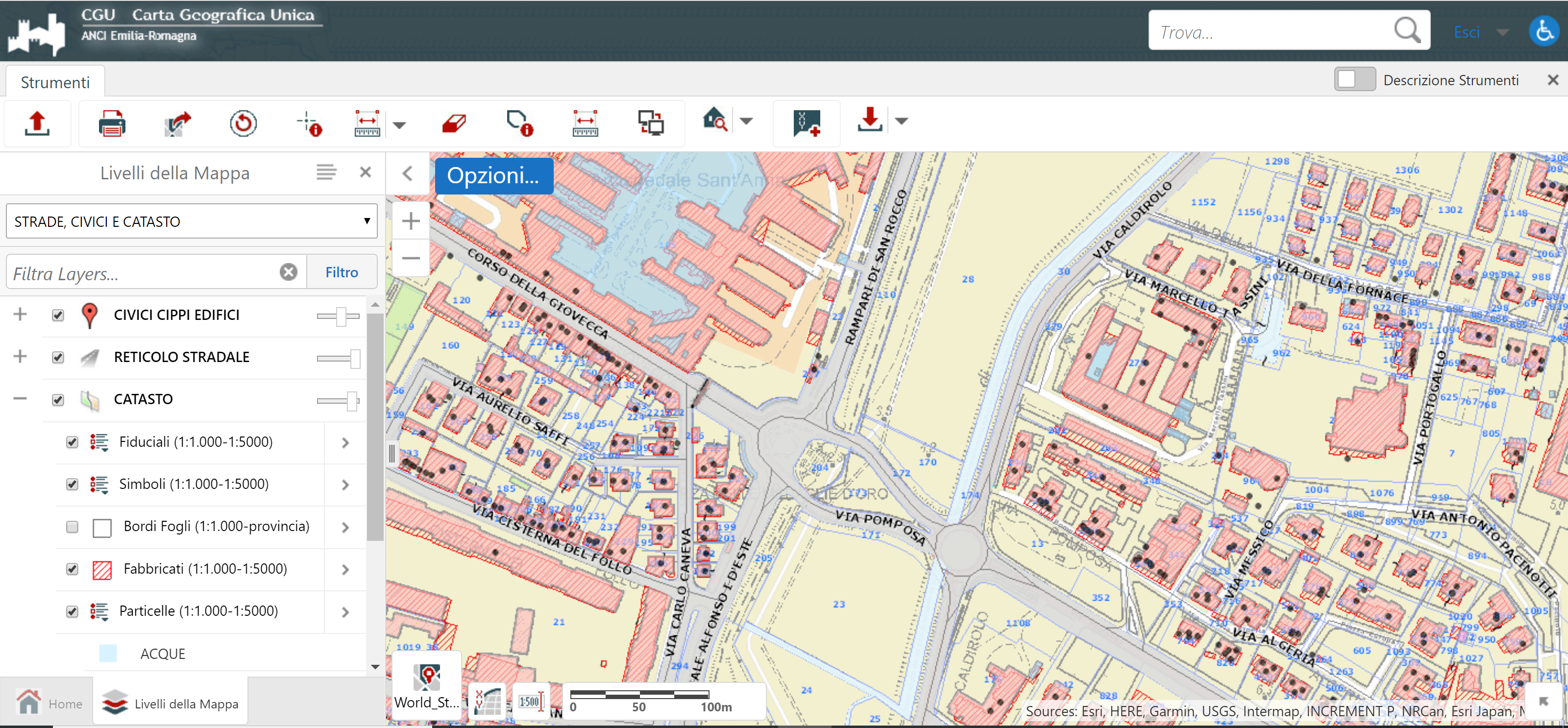Open Opzioni menu button

pos(494,176)
